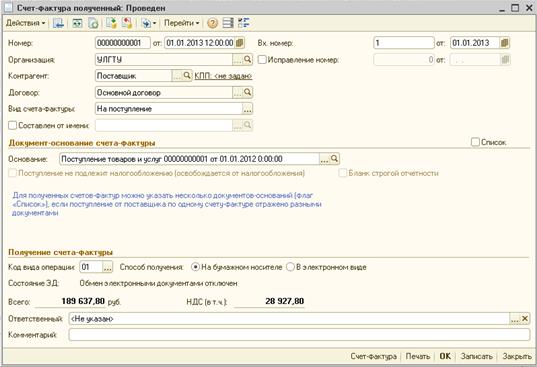Click the status text Обмен электронными документами отключен

[158, 283]
